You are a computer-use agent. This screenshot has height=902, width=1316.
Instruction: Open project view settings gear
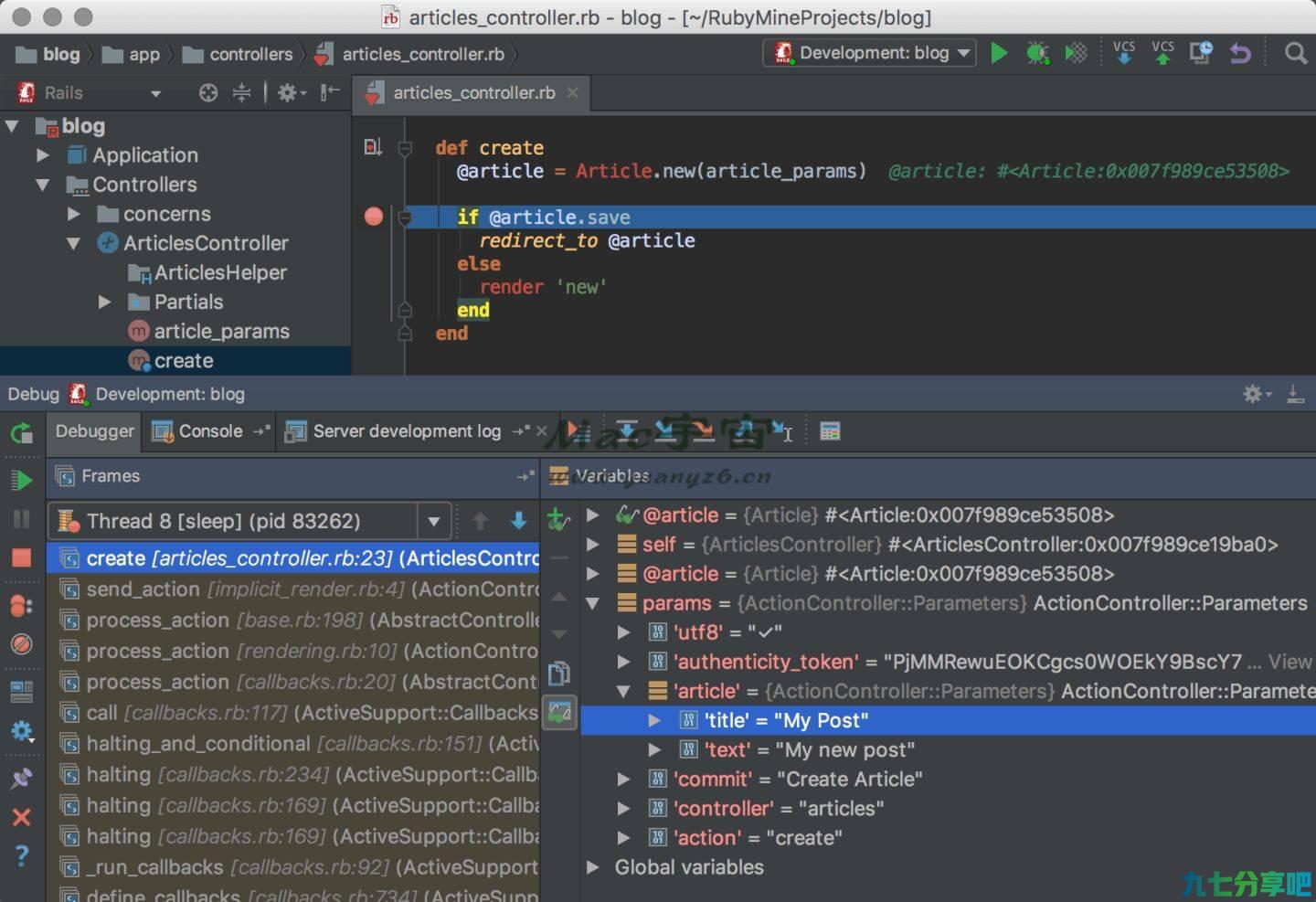[292, 92]
